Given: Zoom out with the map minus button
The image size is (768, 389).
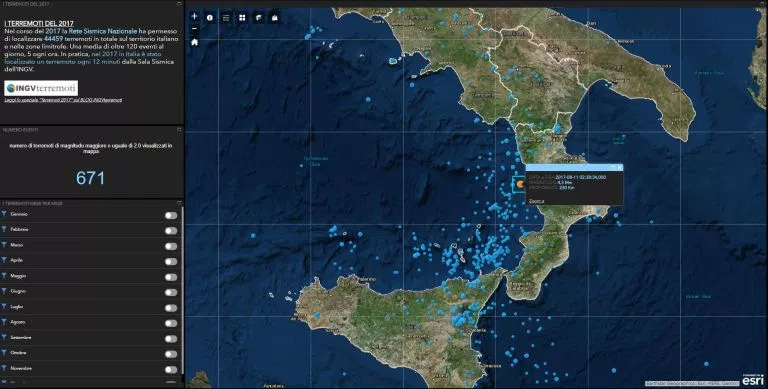Looking at the screenshot, I should [194, 29].
